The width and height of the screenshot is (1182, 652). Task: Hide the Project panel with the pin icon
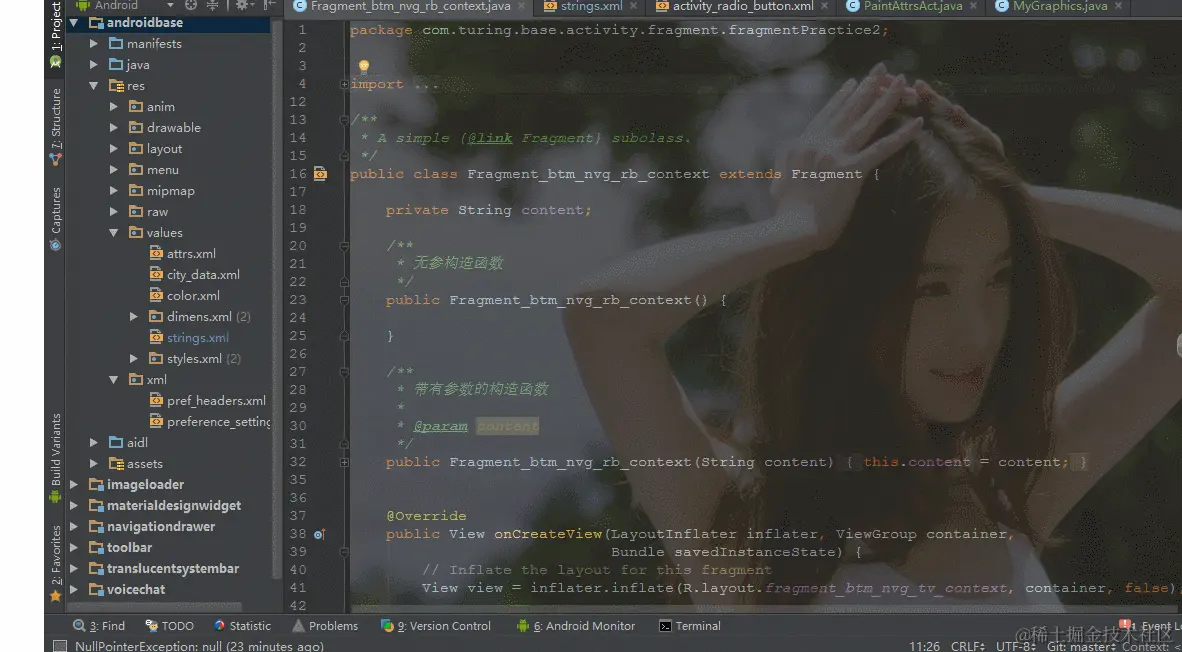pos(268,5)
